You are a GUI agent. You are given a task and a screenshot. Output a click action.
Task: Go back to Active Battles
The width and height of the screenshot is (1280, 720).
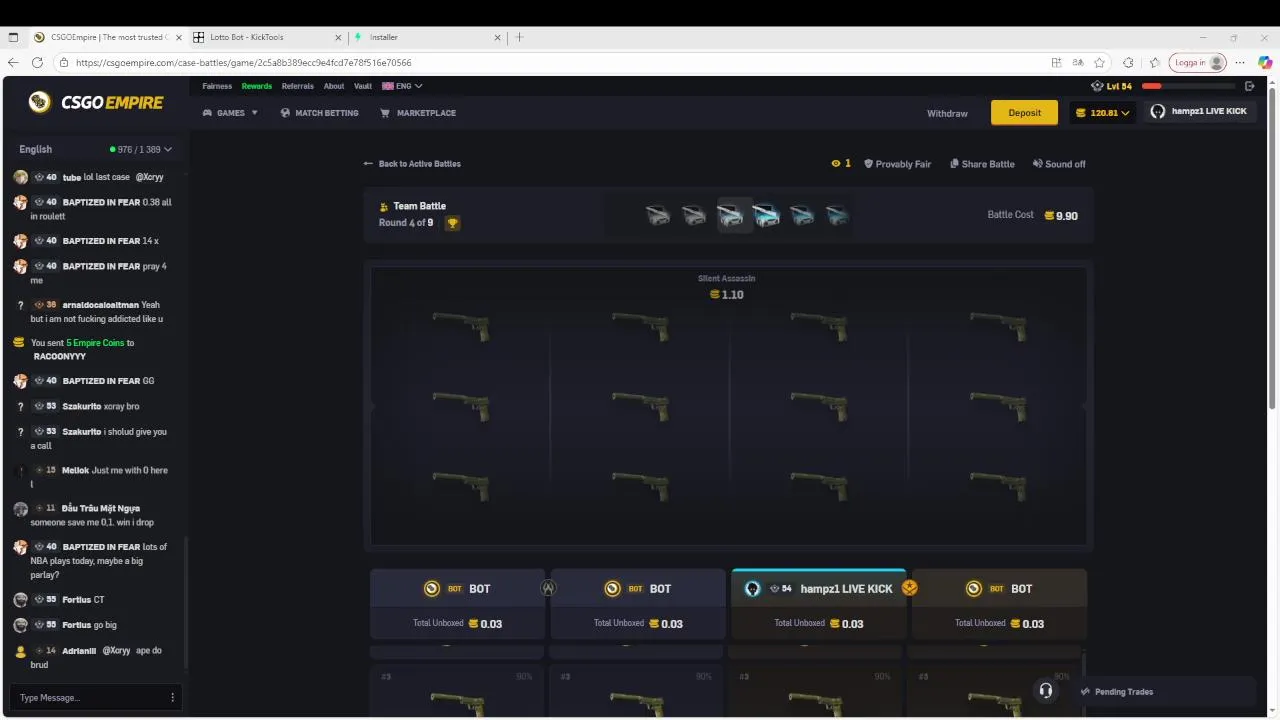pyautogui.click(x=412, y=163)
